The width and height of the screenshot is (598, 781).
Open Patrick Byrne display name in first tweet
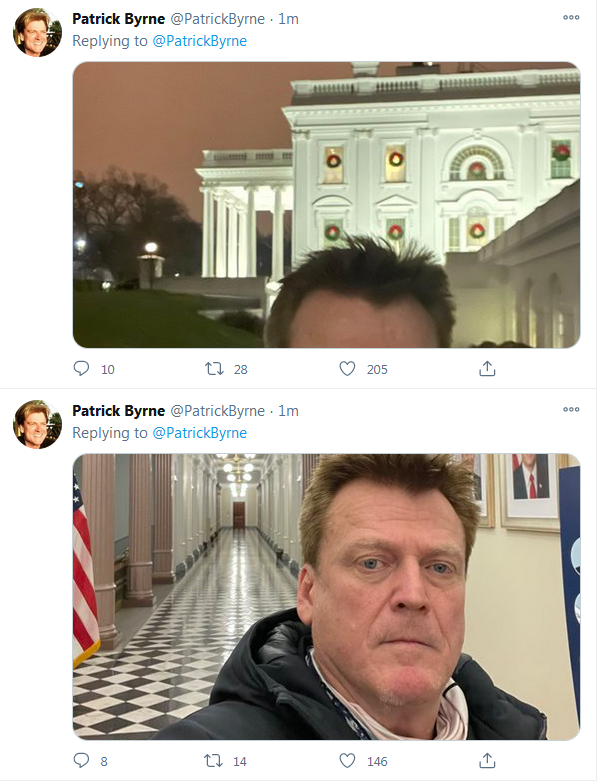point(119,19)
